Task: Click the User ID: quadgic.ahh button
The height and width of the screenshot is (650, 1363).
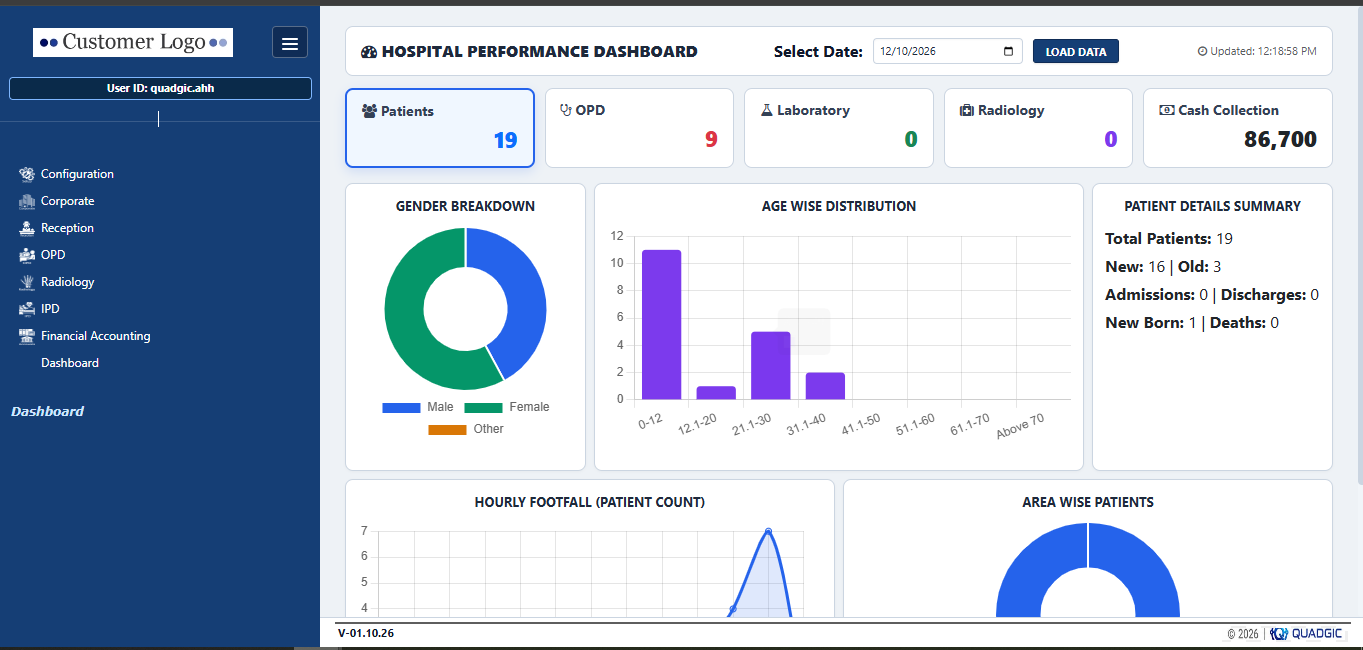Action: click(x=160, y=88)
